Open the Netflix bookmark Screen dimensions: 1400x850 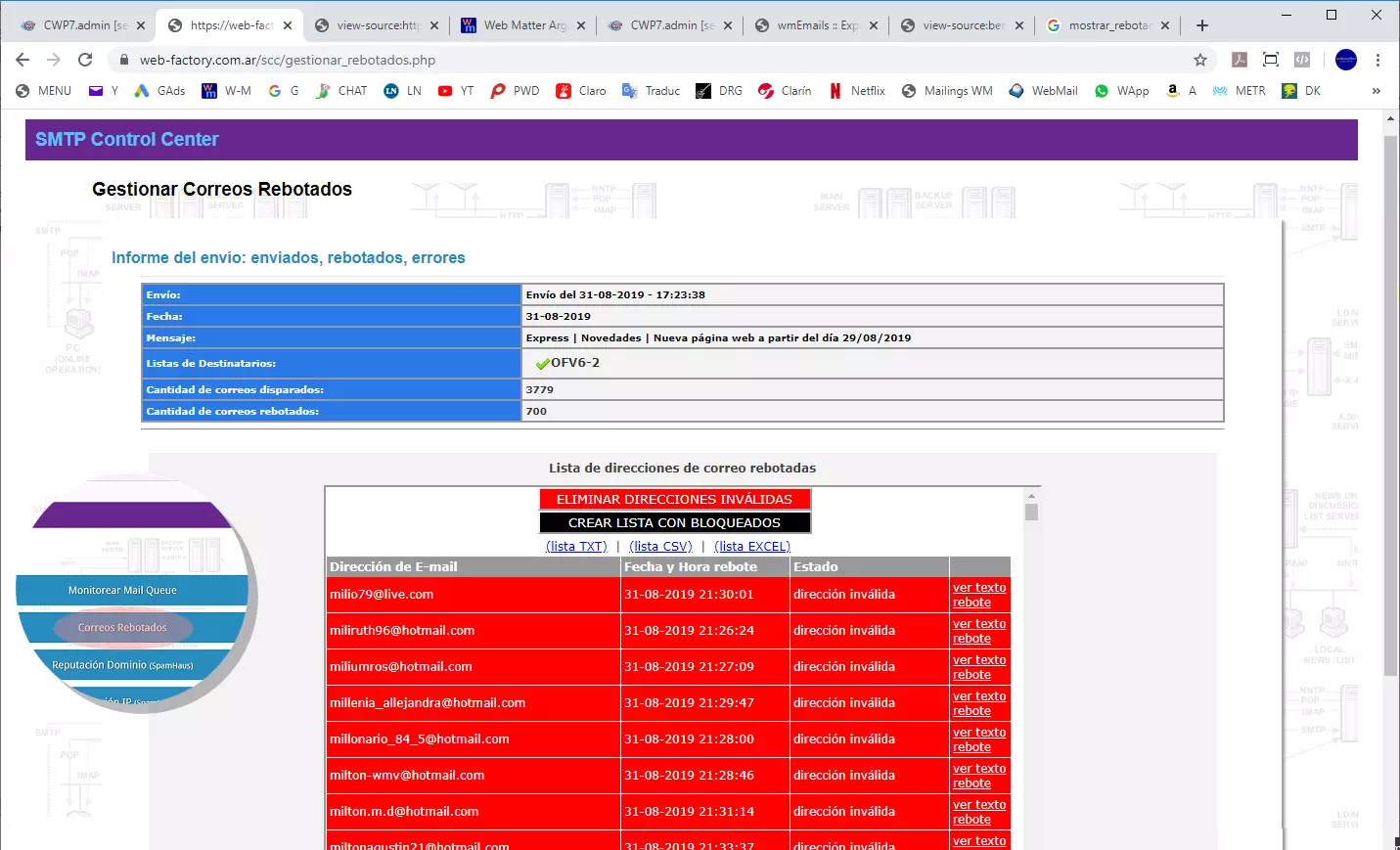pyautogui.click(x=857, y=91)
